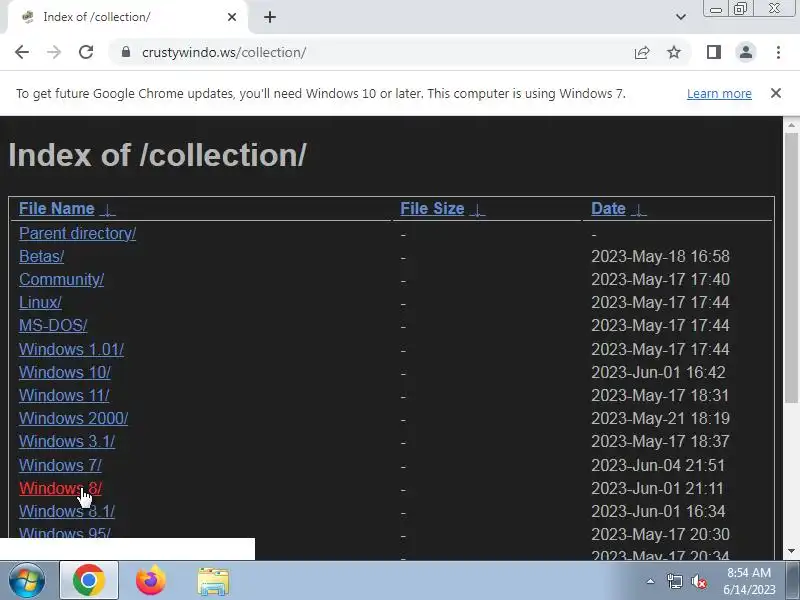This screenshot has height=600, width=800.
Task: Open Windows Explorer from taskbar
Action: (213, 581)
